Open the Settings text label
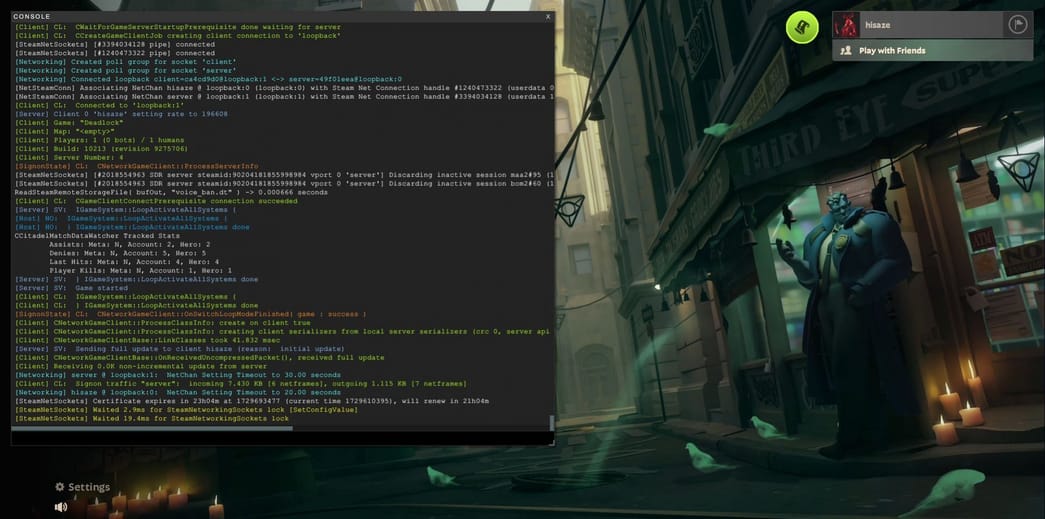 (x=89, y=487)
